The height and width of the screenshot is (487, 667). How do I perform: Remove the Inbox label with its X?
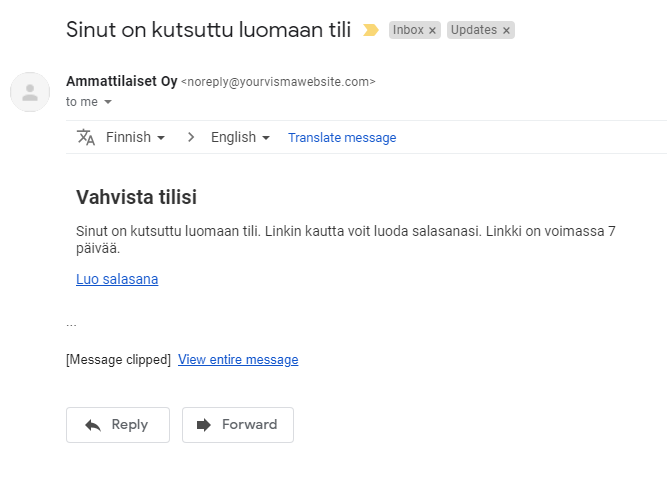(x=432, y=31)
